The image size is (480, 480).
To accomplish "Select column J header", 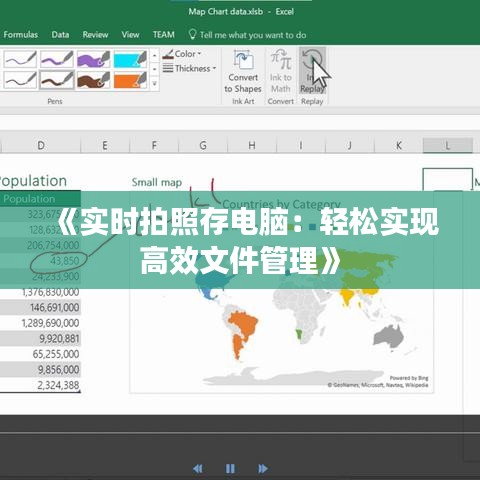I will coord(350,145).
